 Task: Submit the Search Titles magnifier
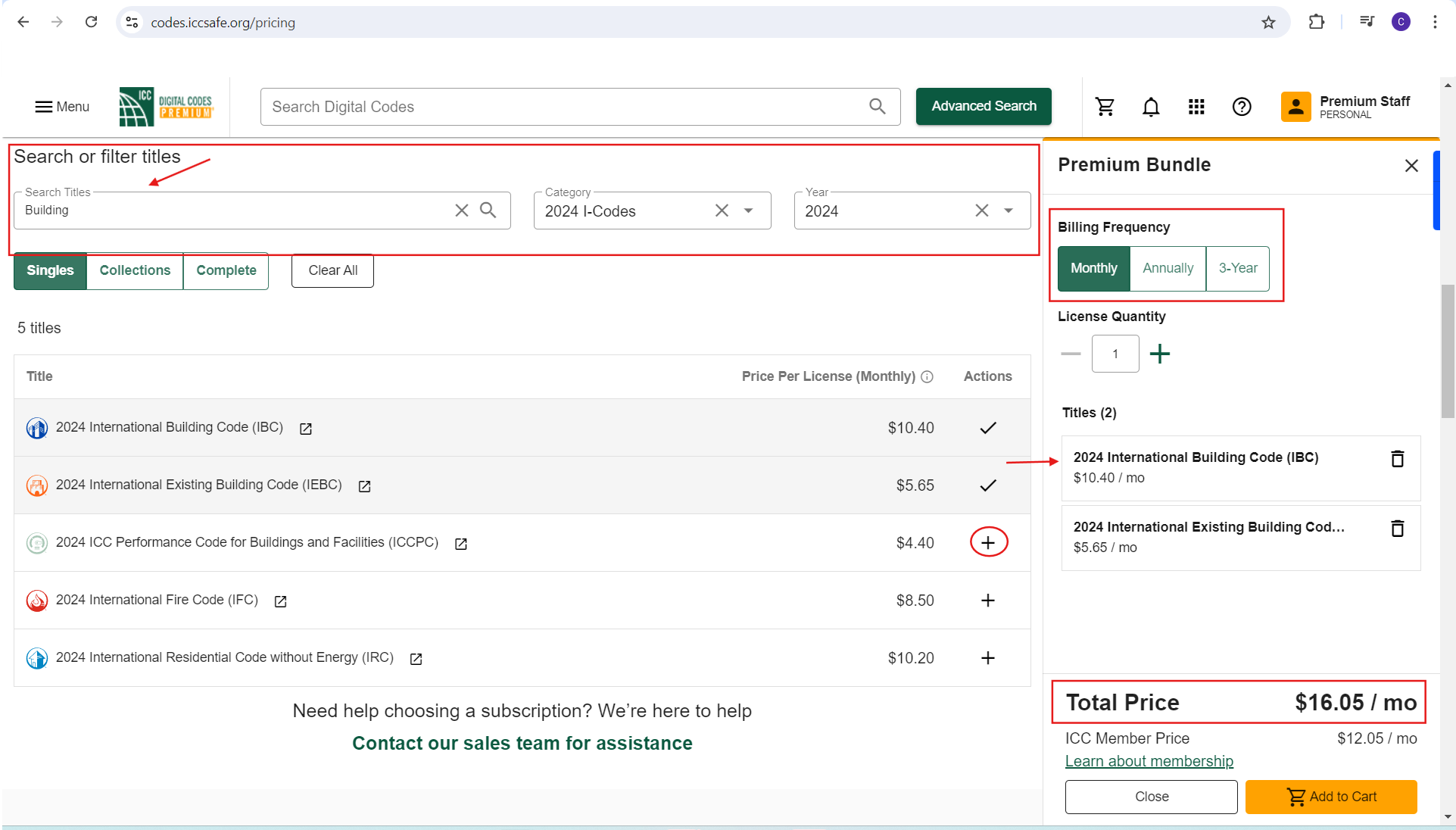click(488, 211)
